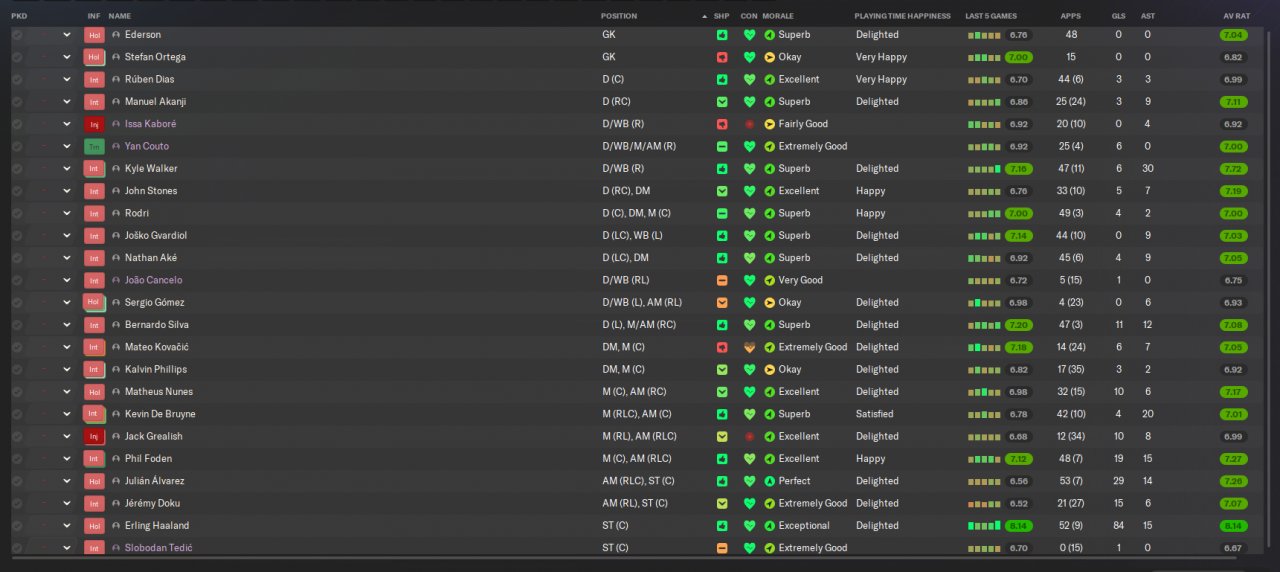Open the dropdown arrow on Kevin De Bruyne's row
Screen dimensions: 1280x572
[x=67, y=414]
